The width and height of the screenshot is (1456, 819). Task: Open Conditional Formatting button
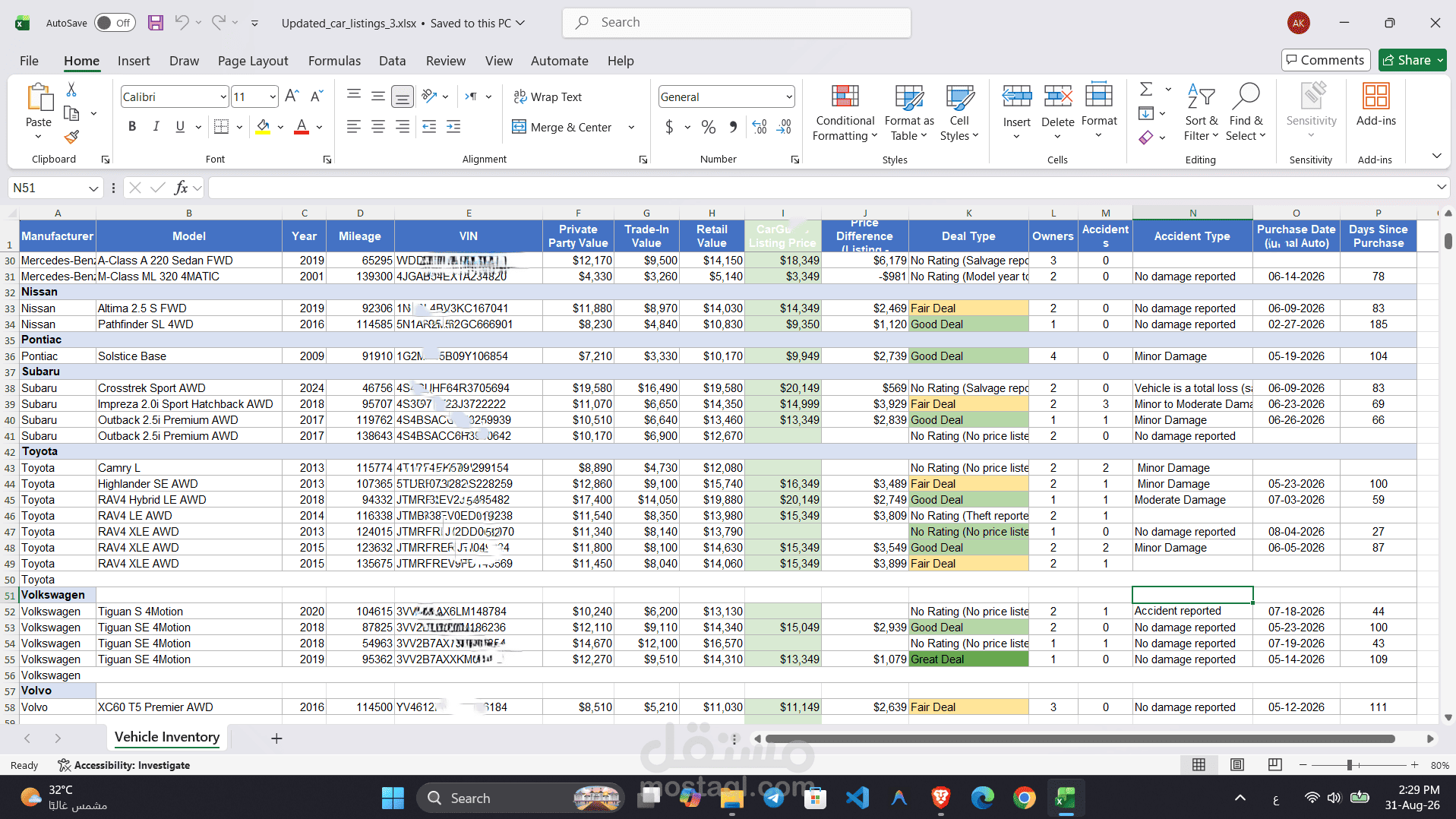point(845,112)
